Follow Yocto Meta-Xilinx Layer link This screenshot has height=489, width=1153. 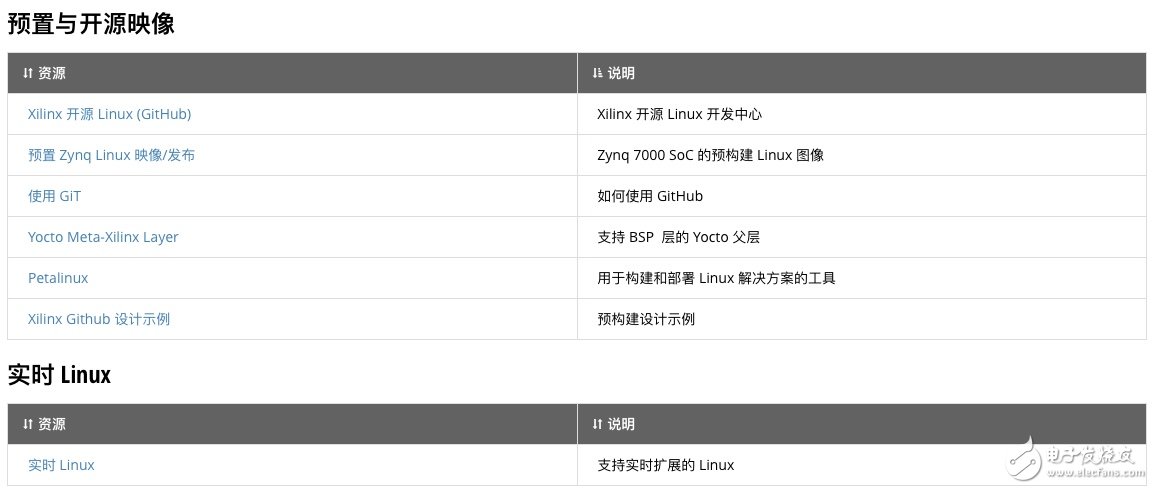pyautogui.click(x=103, y=237)
